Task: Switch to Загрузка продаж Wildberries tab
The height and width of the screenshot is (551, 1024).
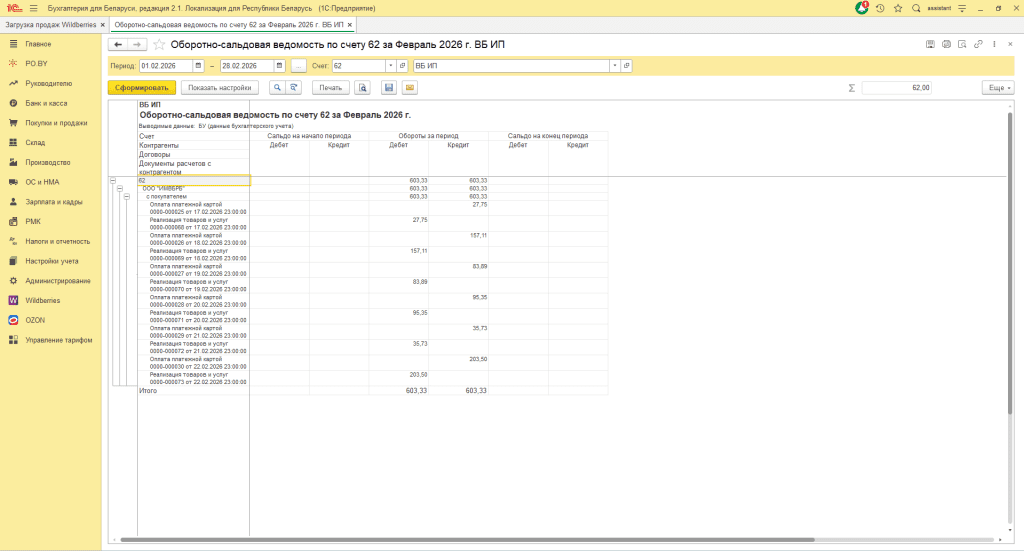Action: click(x=50, y=23)
